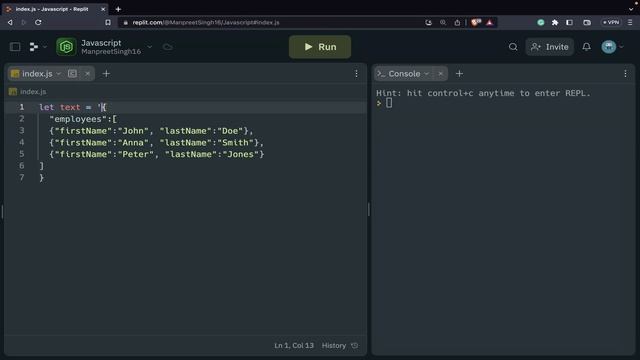Open file History in status bar
Screen dimensions: 640x360
333,346
